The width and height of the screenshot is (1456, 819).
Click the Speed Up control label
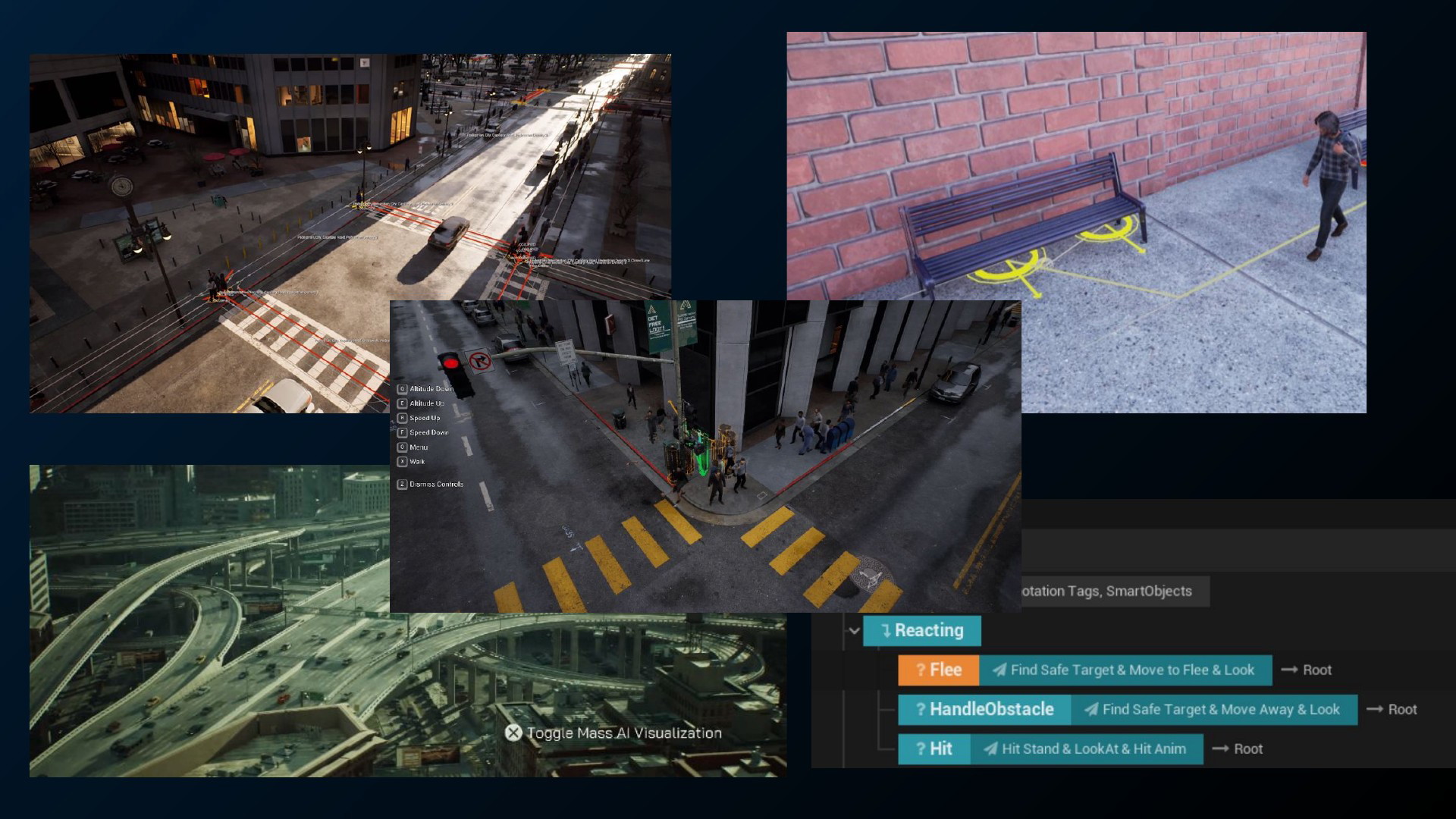(x=425, y=418)
